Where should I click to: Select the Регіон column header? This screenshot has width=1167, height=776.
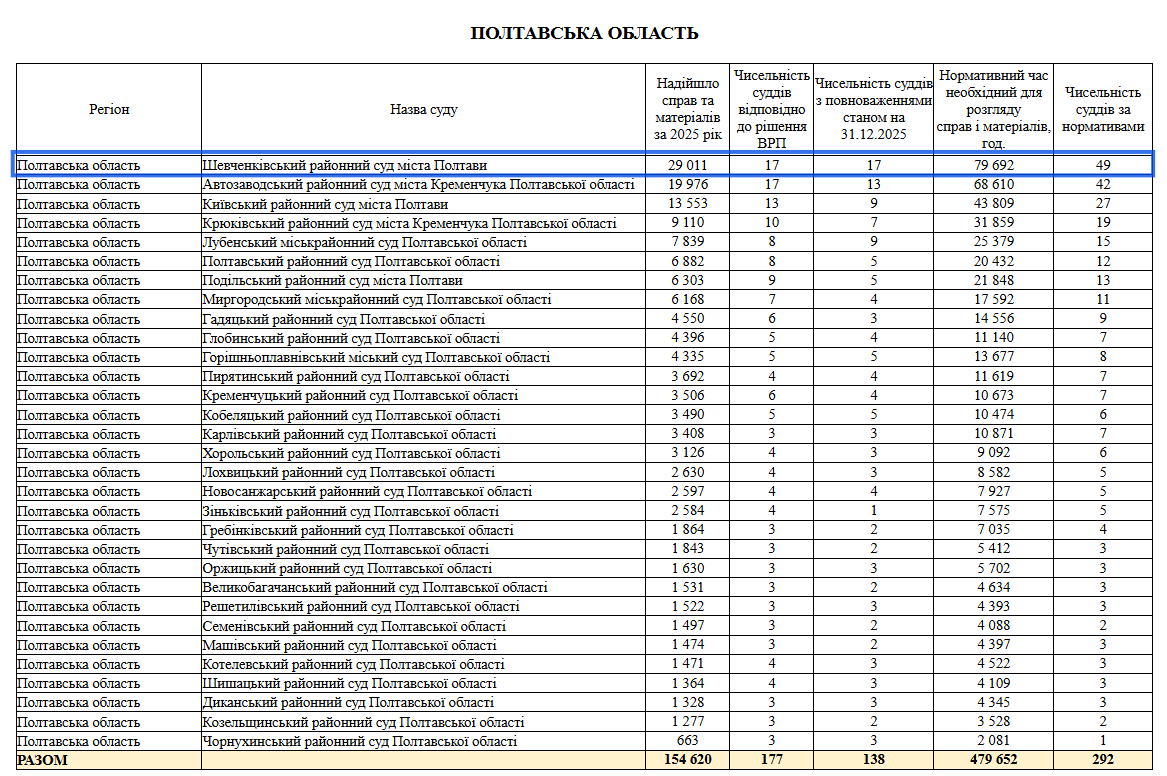[108, 109]
